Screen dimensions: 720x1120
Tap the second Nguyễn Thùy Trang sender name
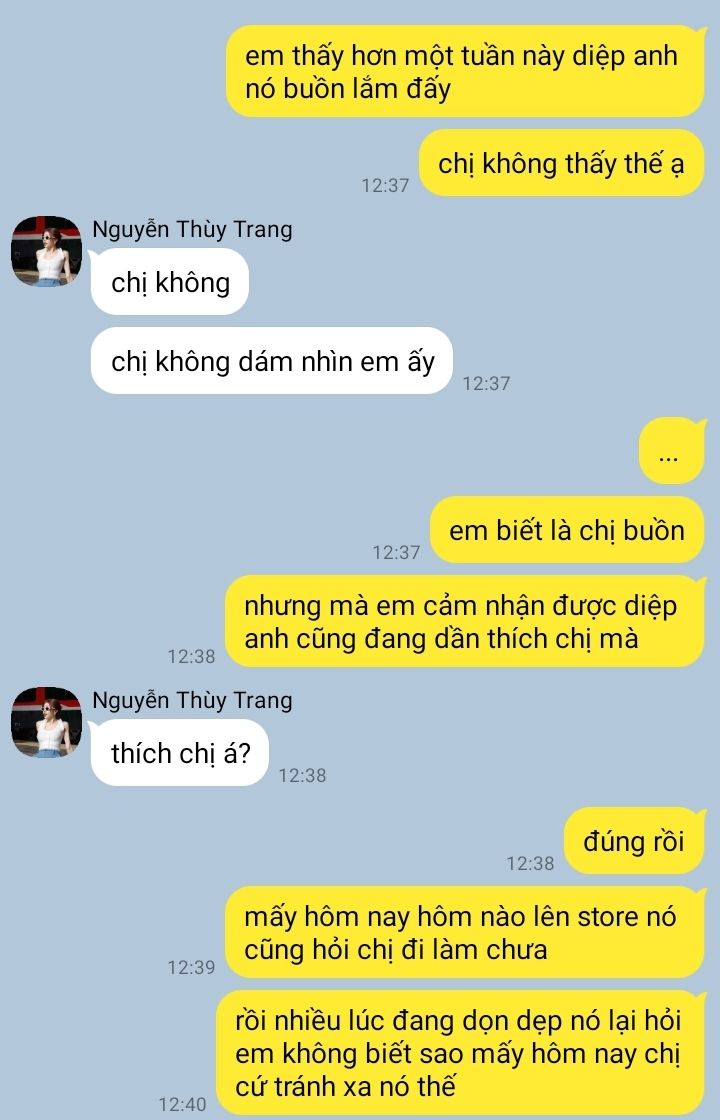(192, 701)
